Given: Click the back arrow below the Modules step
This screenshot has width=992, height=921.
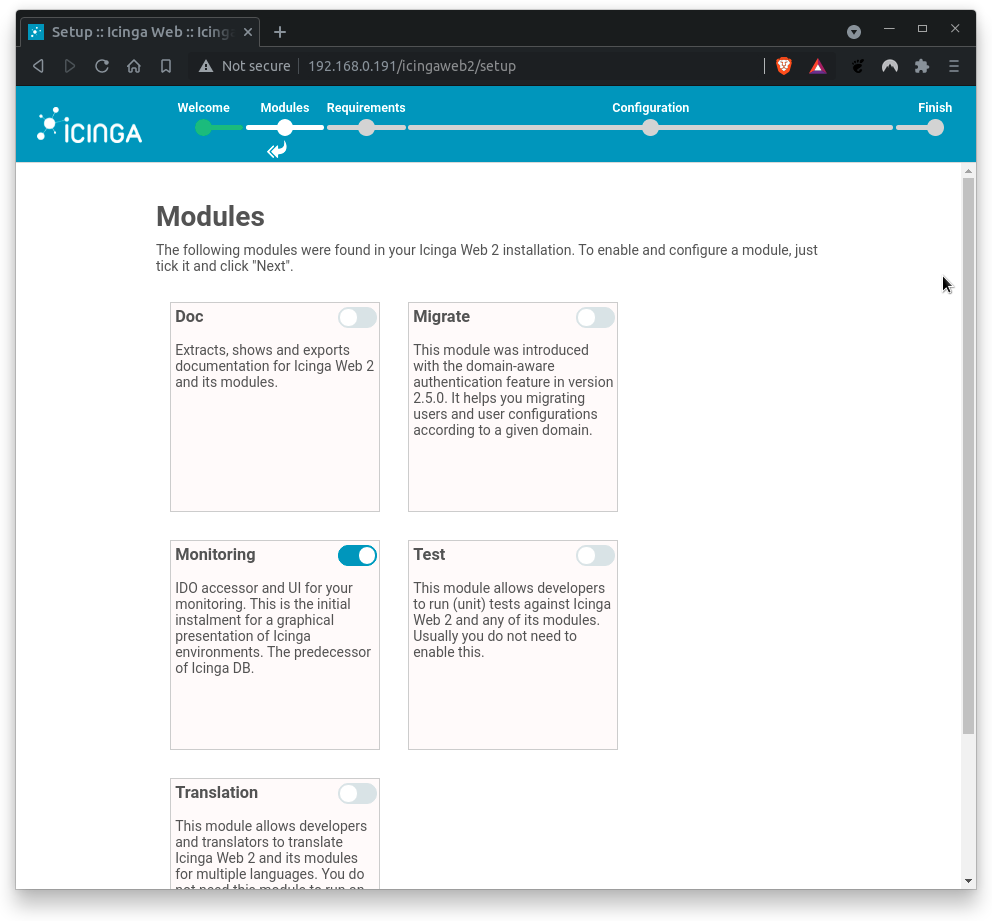Looking at the screenshot, I should click(276, 149).
